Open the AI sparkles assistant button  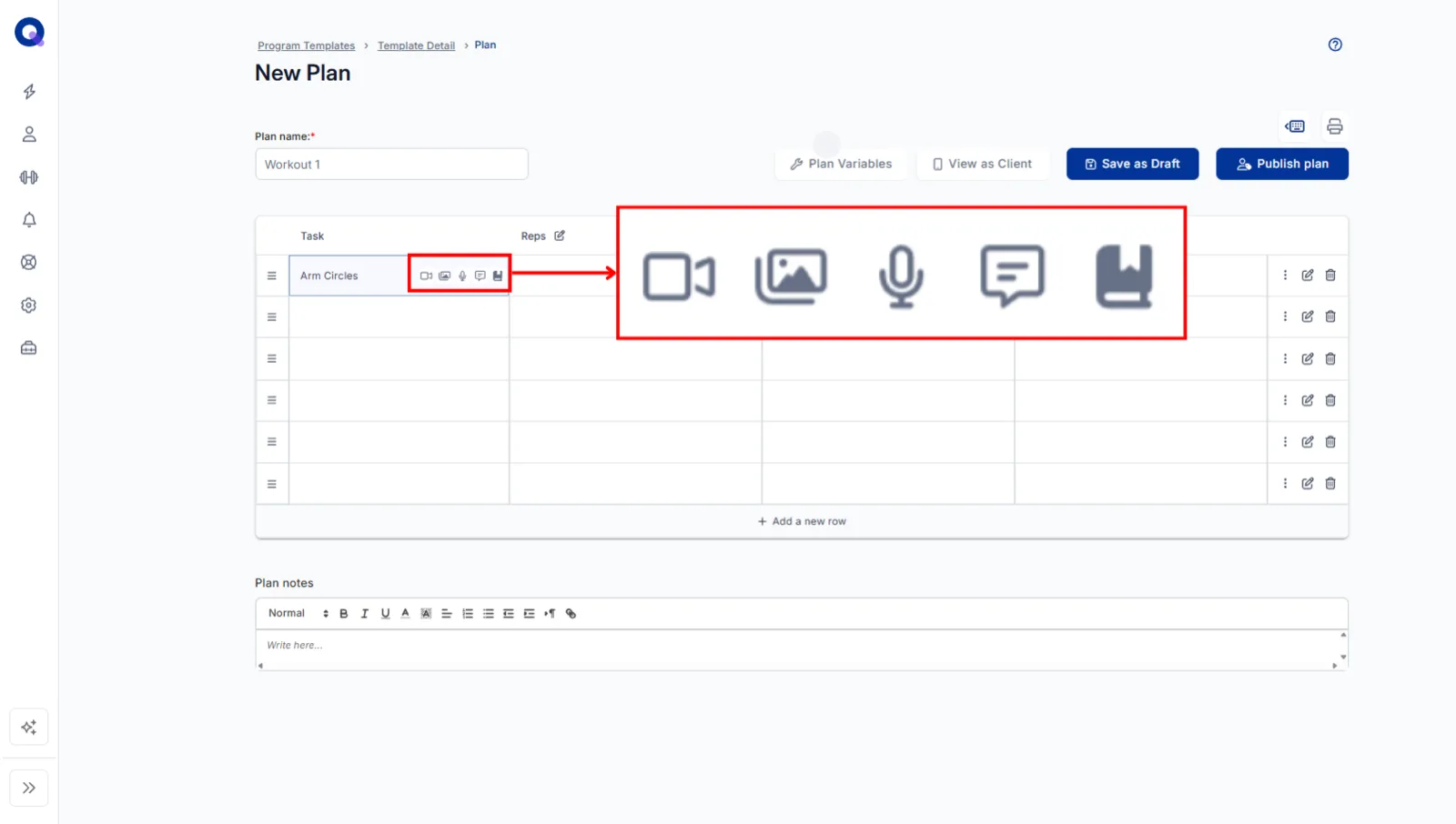click(29, 727)
